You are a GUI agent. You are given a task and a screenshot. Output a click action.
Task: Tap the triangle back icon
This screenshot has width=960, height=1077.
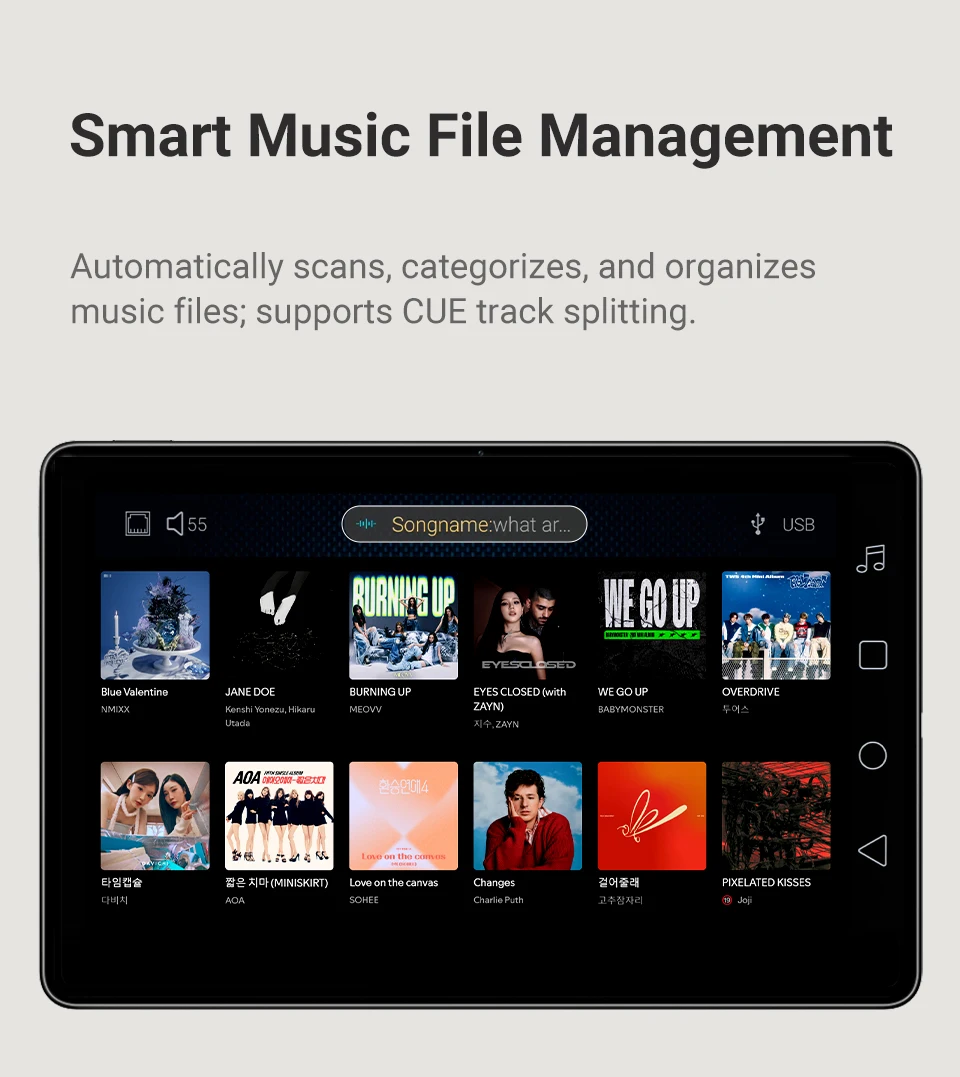coord(872,850)
